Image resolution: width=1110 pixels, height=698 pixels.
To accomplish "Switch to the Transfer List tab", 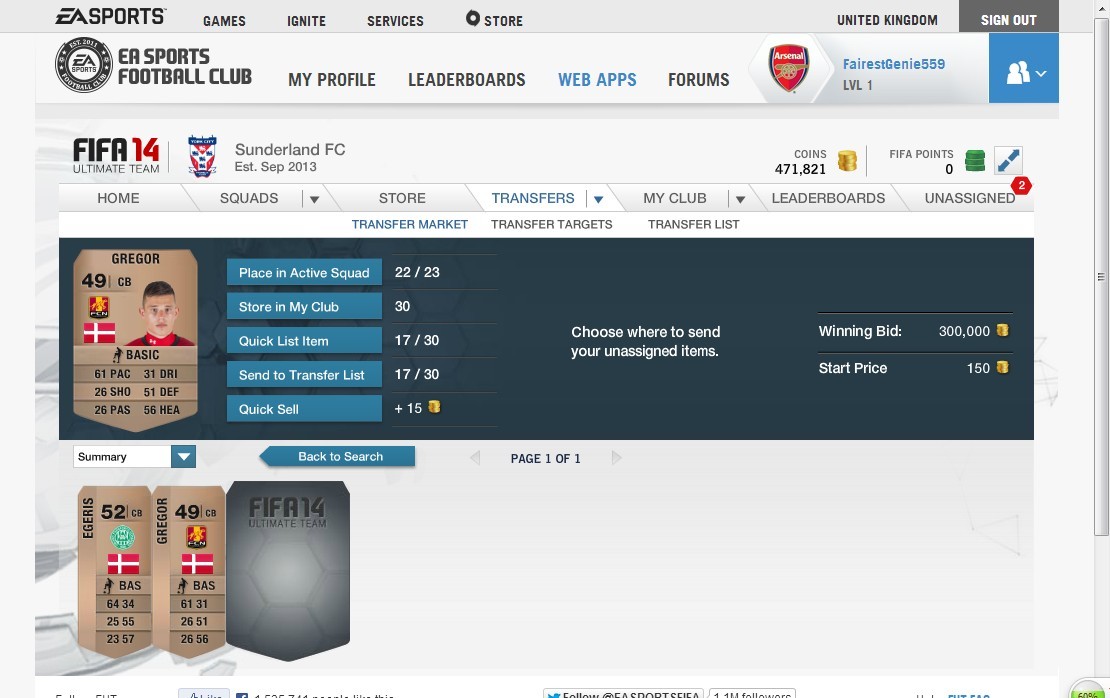I will (693, 224).
